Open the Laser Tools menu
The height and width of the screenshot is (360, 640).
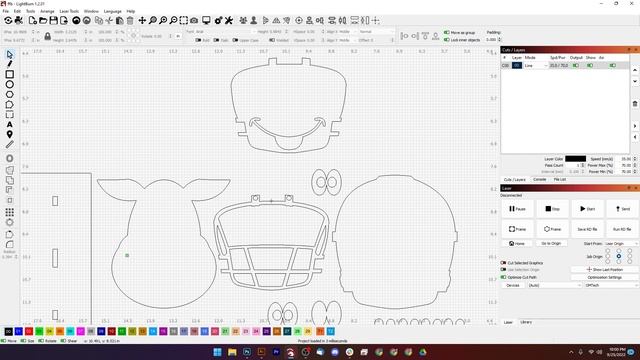point(69,11)
